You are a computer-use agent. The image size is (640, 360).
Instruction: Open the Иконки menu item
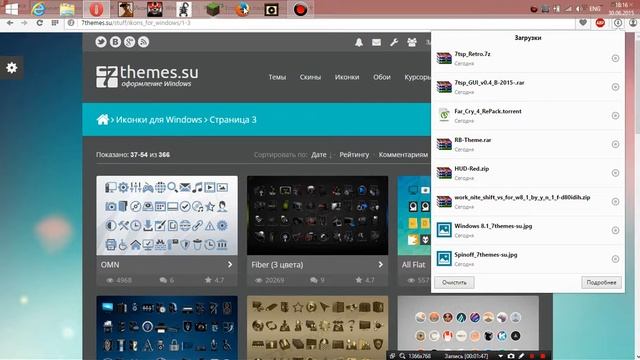(x=347, y=77)
